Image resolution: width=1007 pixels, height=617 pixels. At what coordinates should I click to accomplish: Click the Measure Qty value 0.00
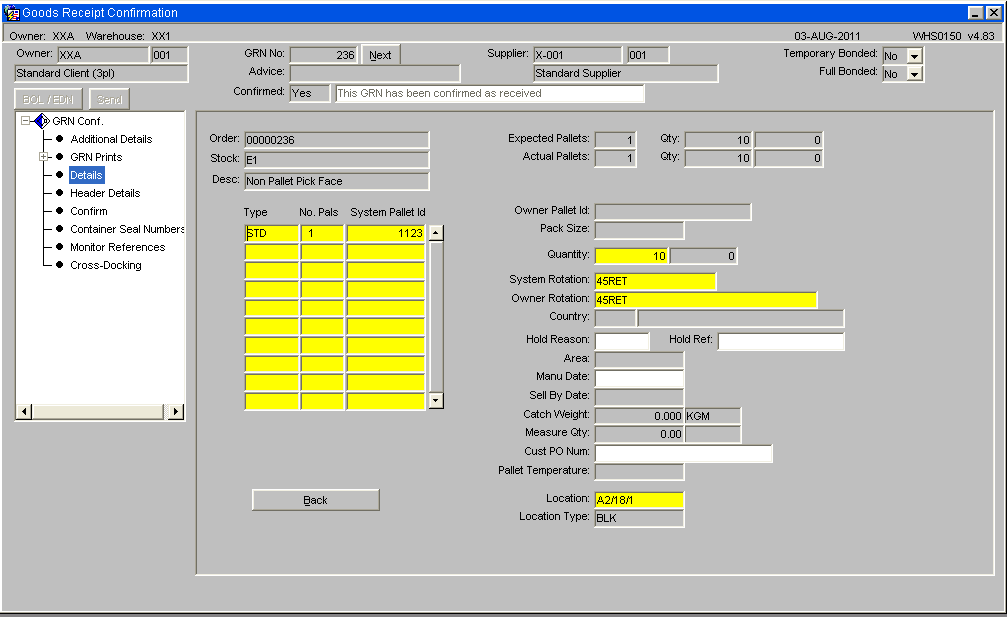(639, 435)
